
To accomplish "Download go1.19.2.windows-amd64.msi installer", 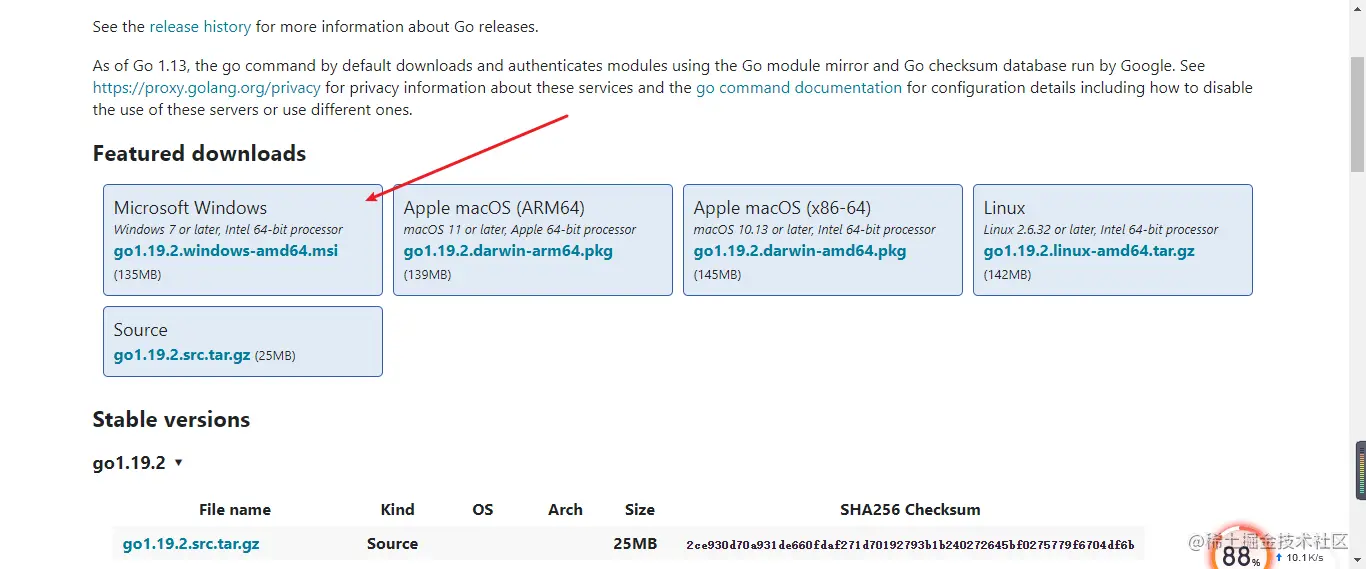I will click(x=226, y=251).
